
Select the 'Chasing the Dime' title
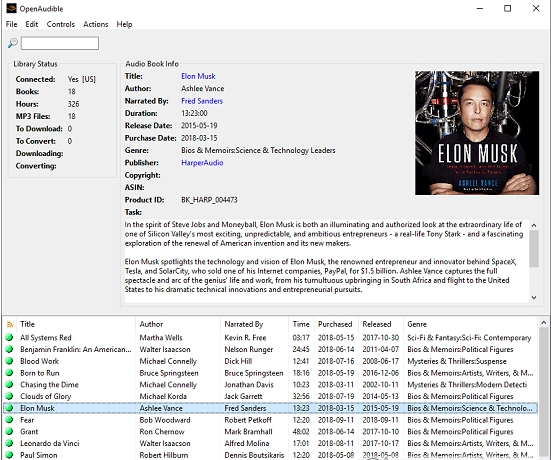[x=49, y=384]
